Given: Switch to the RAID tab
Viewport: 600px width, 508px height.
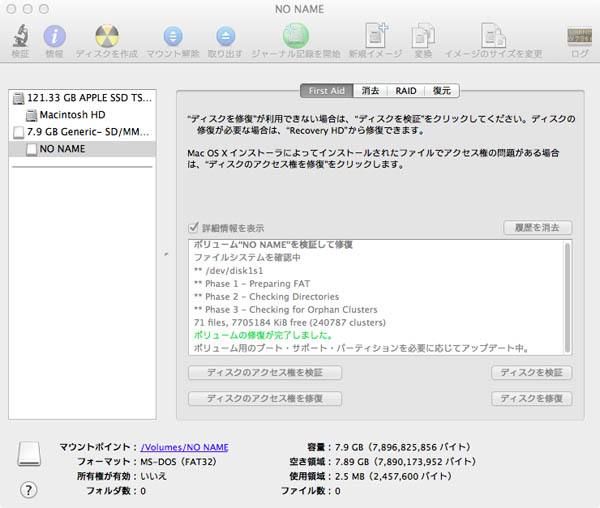Looking at the screenshot, I should (x=405, y=91).
